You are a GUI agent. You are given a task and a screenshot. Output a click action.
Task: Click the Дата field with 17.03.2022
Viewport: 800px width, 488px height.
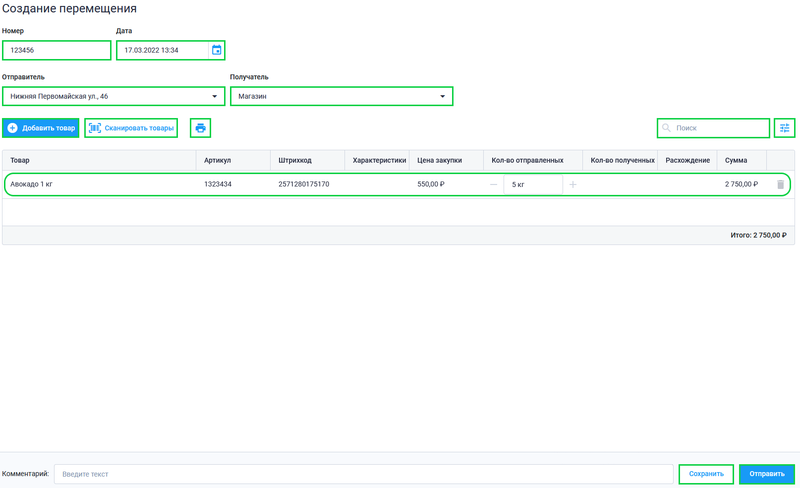click(x=162, y=50)
